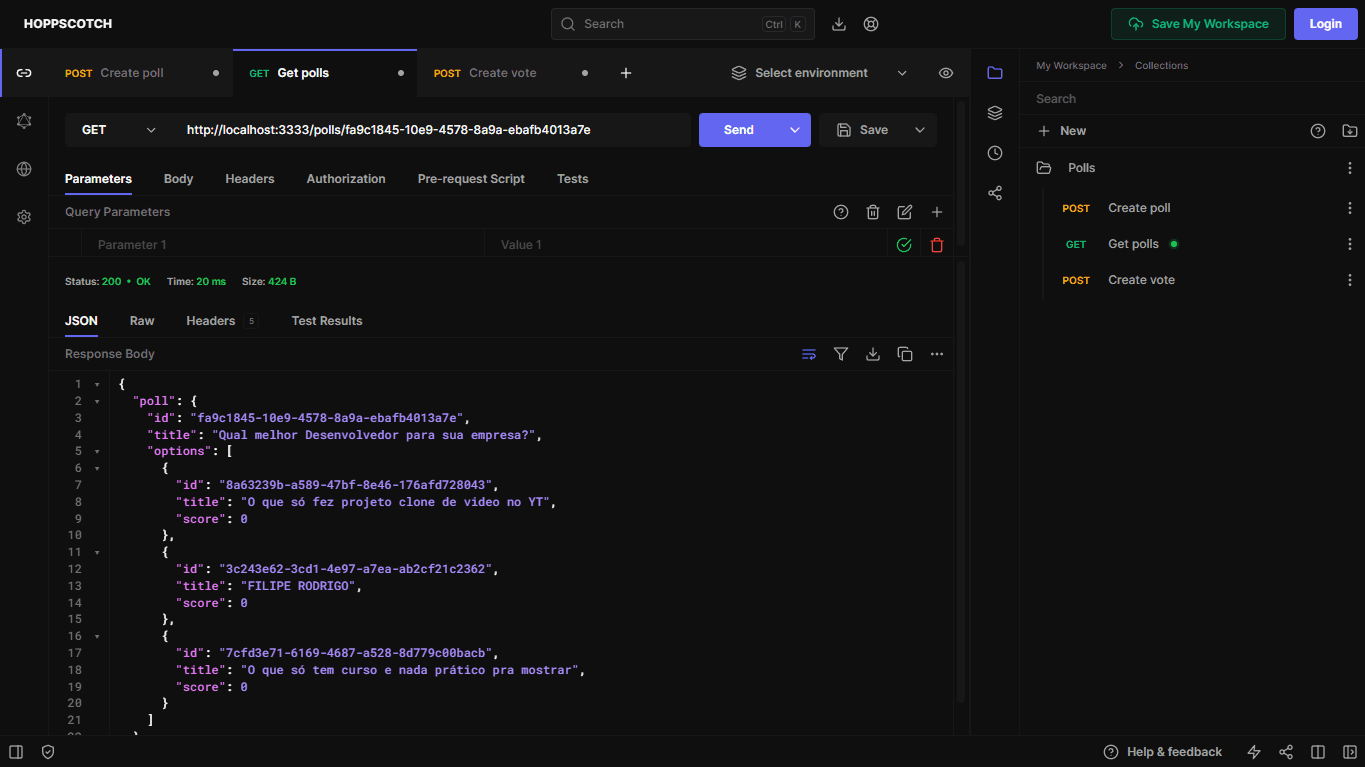Screen dimensions: 1365x767
Task: Download the response body
Action: pos(873,353)
